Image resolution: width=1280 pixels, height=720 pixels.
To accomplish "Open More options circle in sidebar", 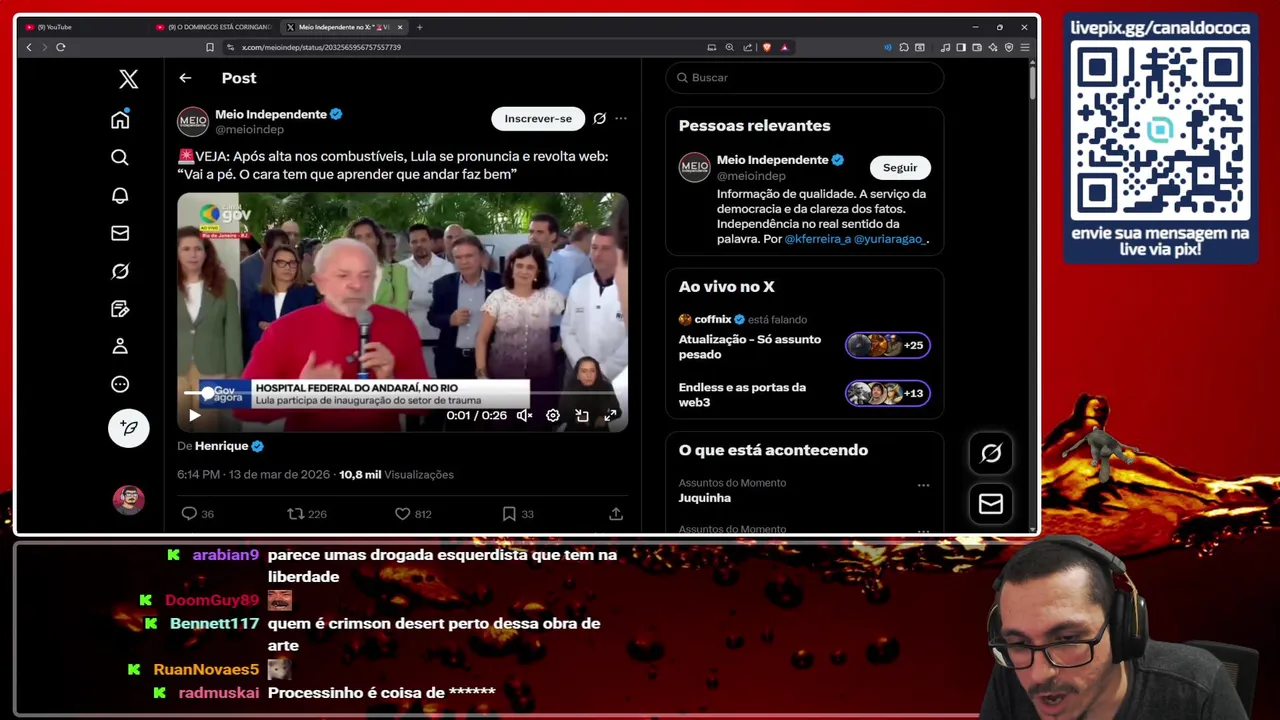I will (120, 384).
